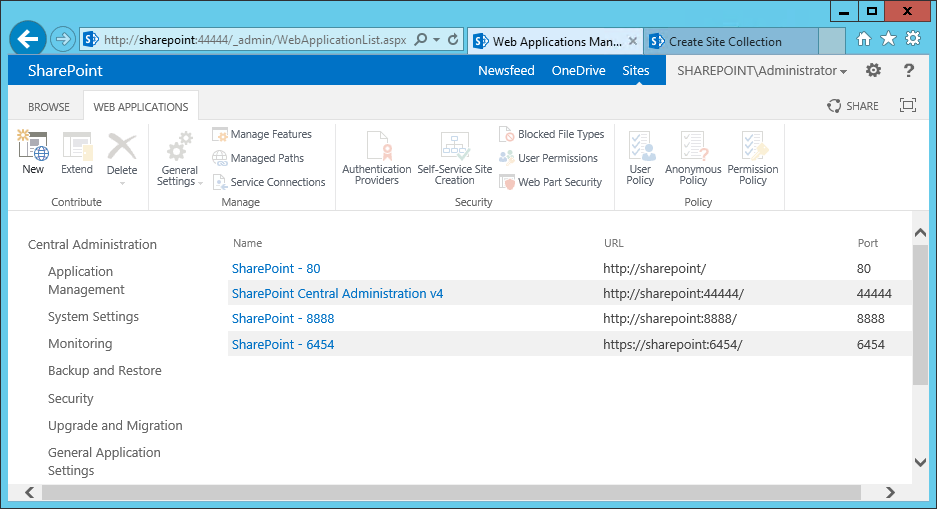Open Security in the sidebar
The height and width of the screenshot is (509, 937).
pos(71,398)
